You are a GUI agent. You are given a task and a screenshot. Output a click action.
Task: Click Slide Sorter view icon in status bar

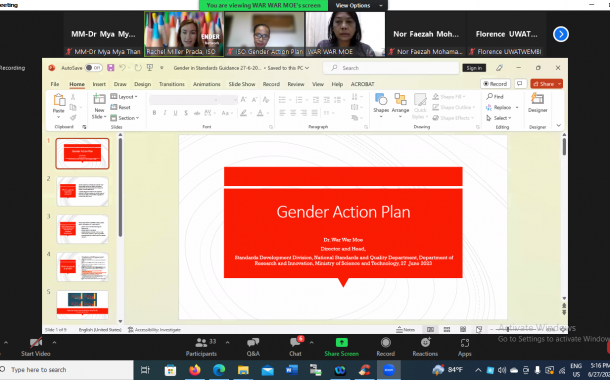447,329
